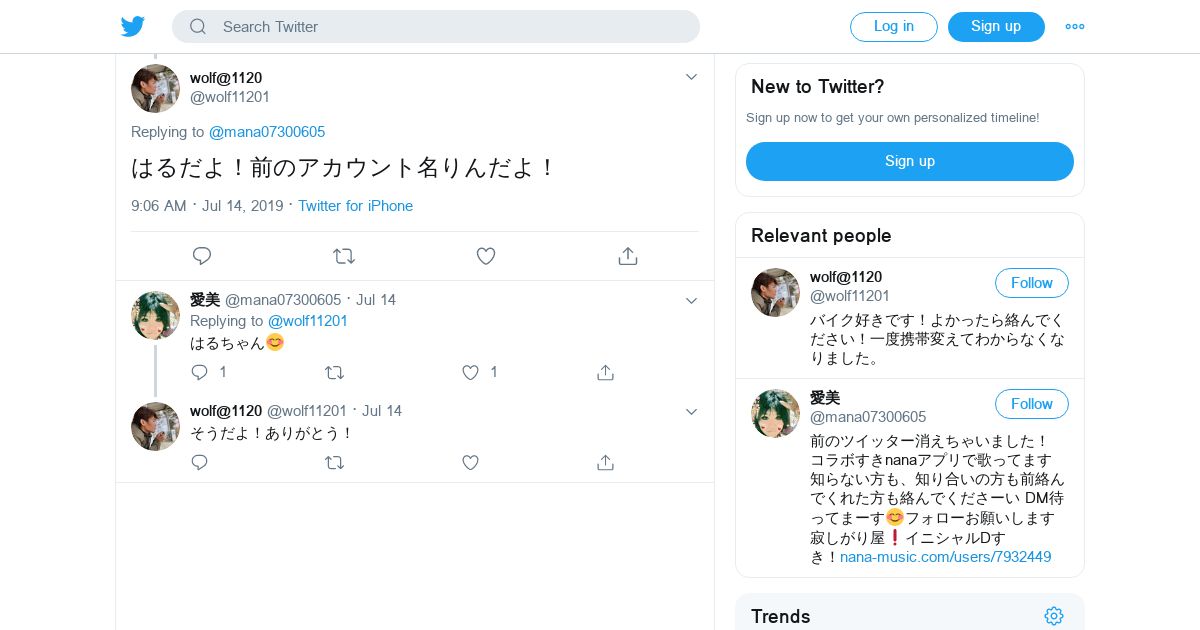The image size is (1200, 630).
Task: Open the three-dot more menu in header
Action: tap(1075, 27)
